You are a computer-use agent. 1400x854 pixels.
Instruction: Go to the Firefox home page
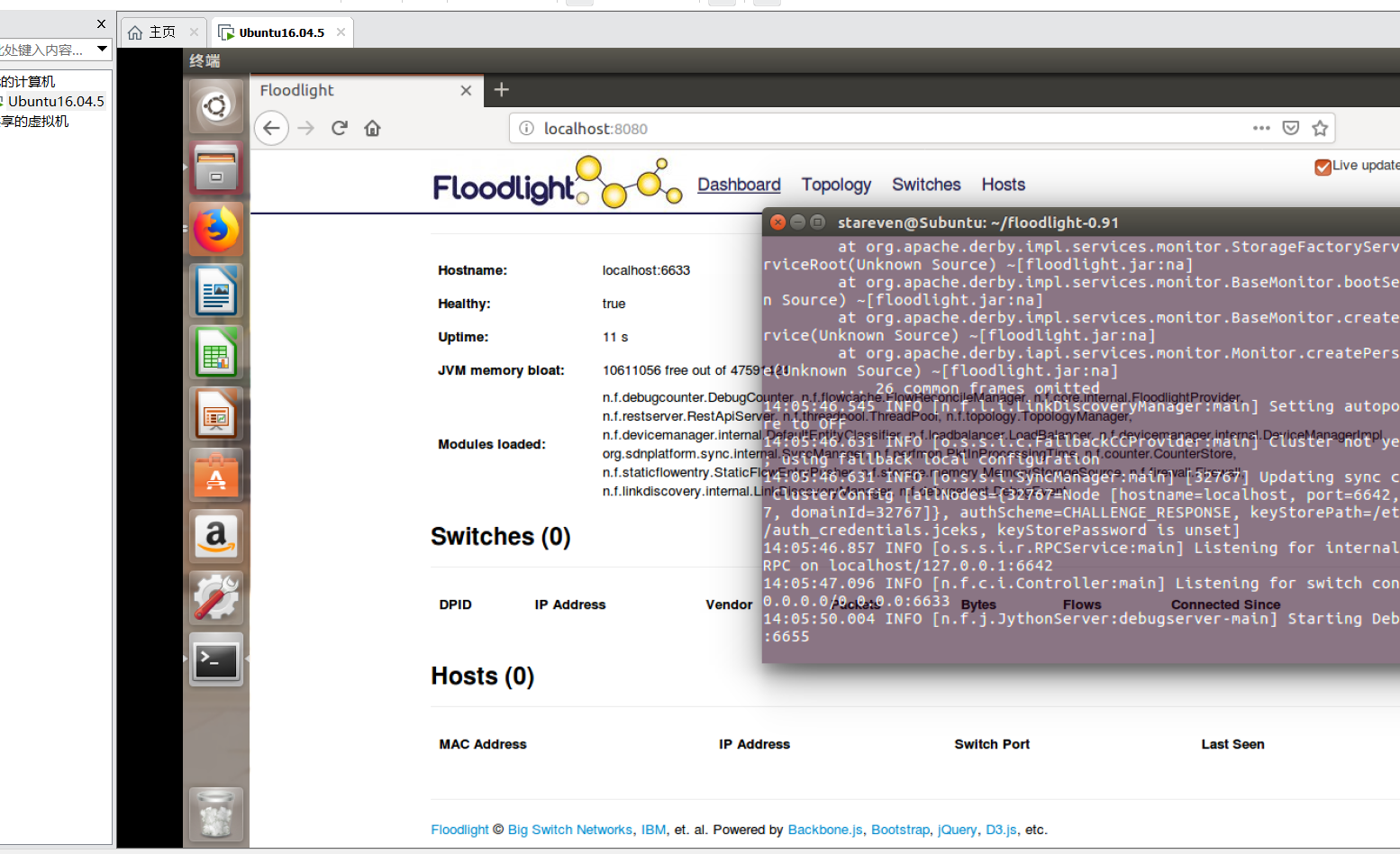372,128
